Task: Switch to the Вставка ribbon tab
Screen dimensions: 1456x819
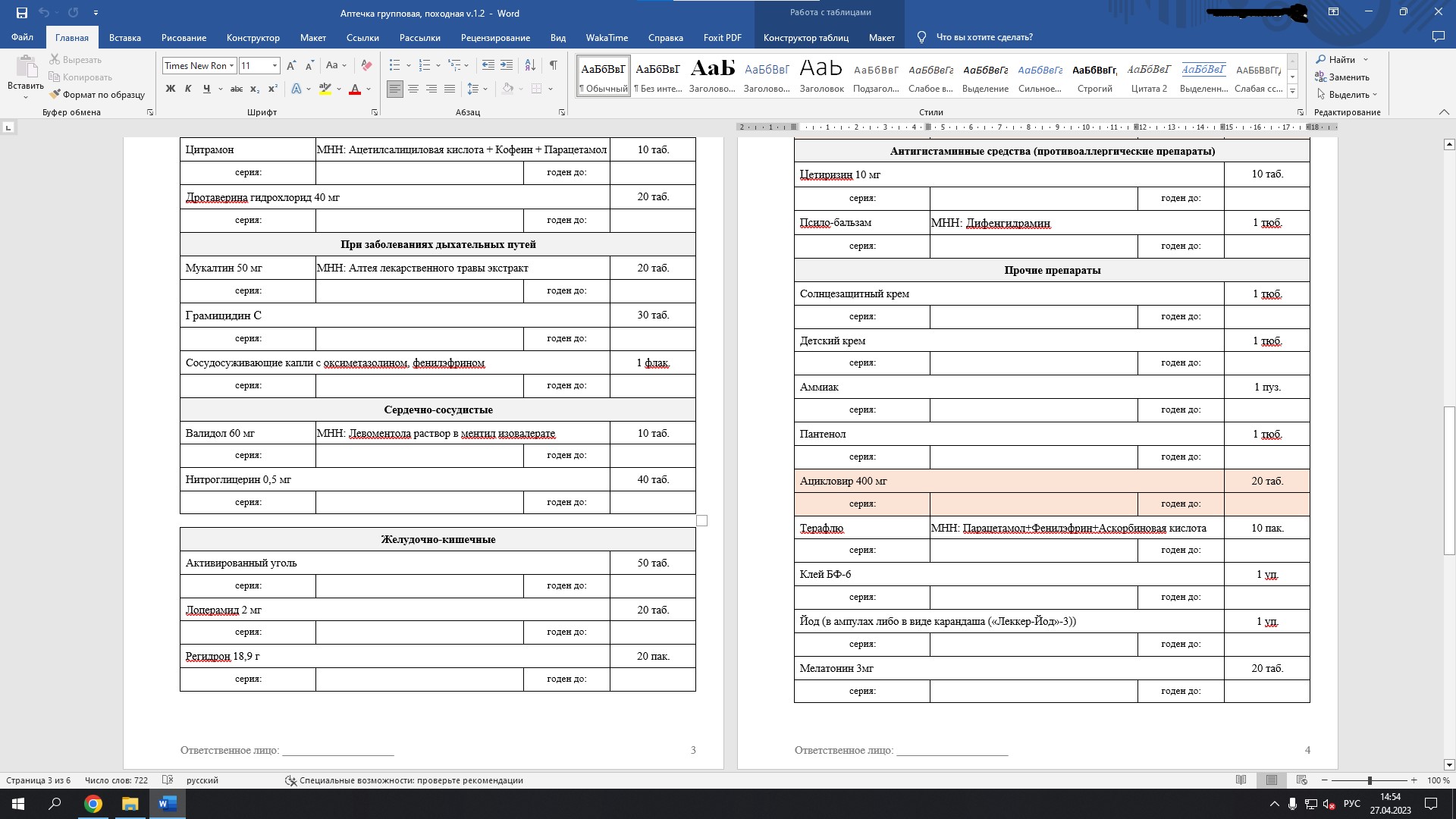Action: pos(125,37)
